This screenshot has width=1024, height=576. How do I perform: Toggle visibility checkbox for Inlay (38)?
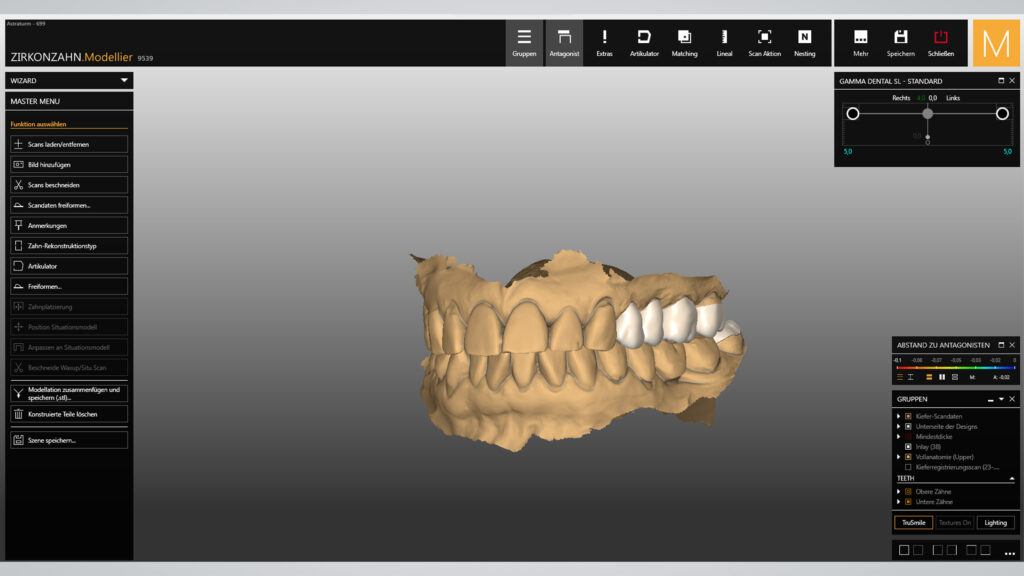click(x=908, y=447)
